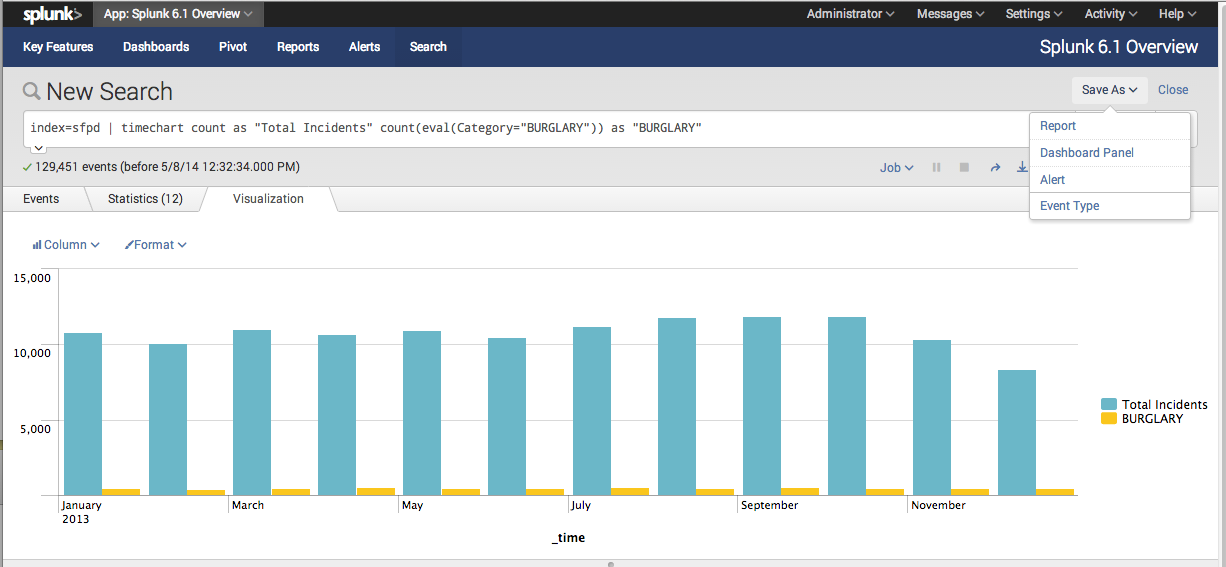Switch to the Statistics (12) tab
This screenshot has width=1226, height=567.
(145, 199)
